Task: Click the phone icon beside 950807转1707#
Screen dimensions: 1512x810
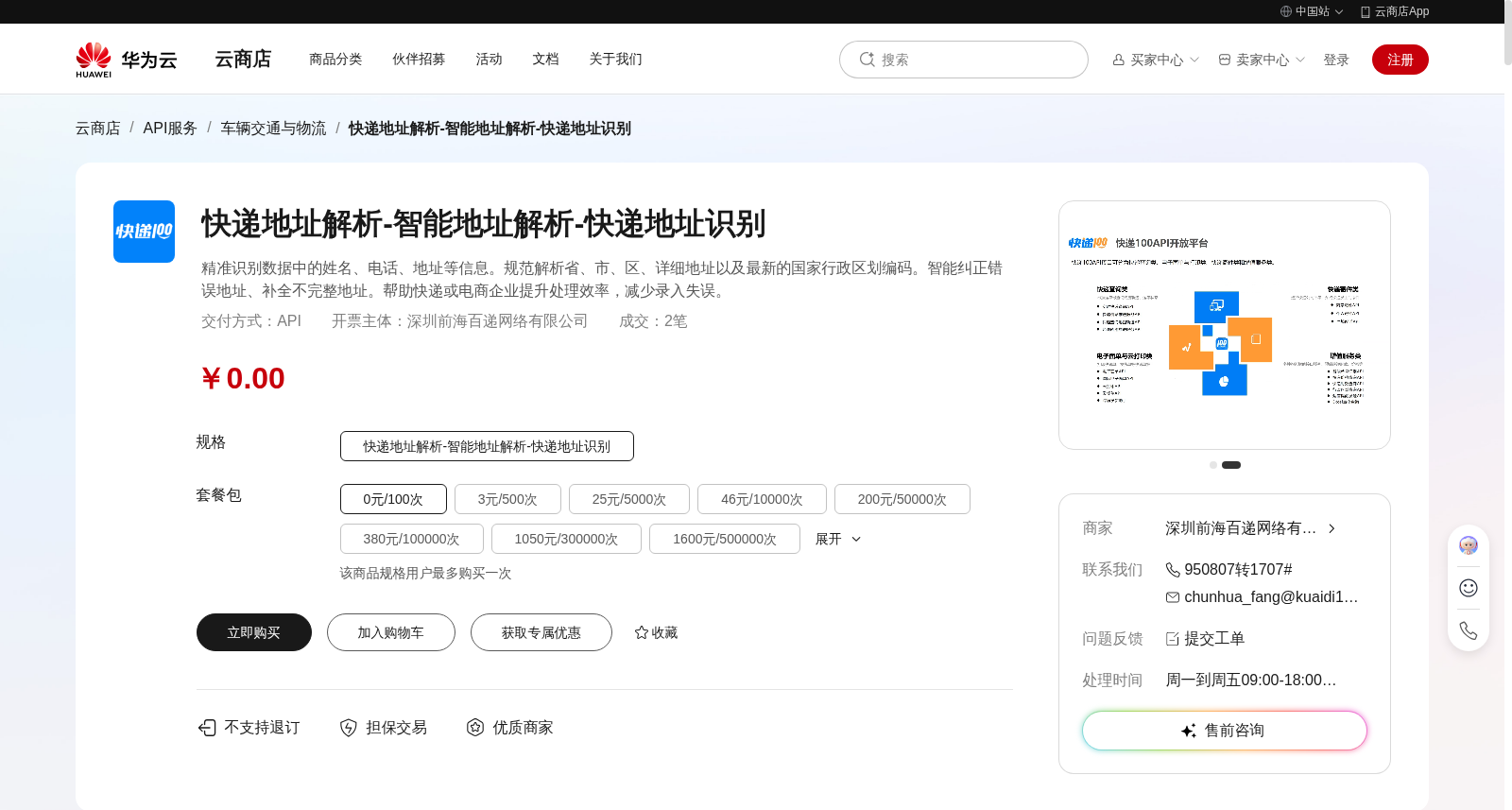Action: [1173, 570]
